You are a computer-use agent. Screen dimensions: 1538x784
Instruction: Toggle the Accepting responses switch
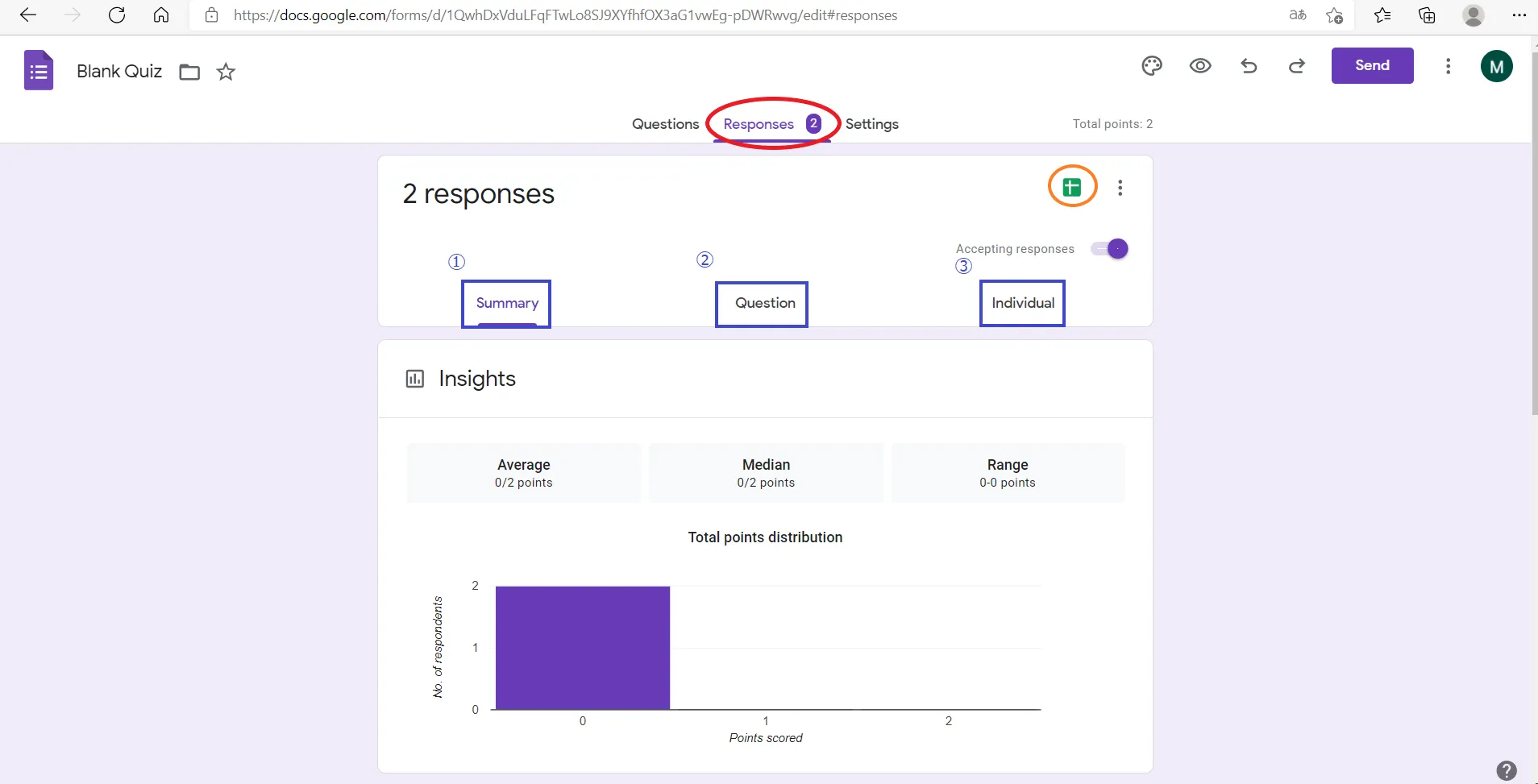tap(1110, 249)
